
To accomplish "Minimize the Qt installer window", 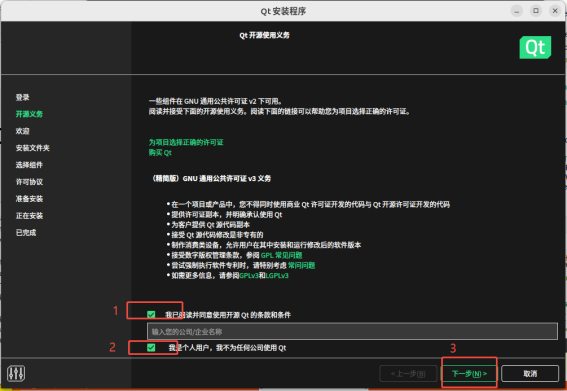I will click(516, 11).
